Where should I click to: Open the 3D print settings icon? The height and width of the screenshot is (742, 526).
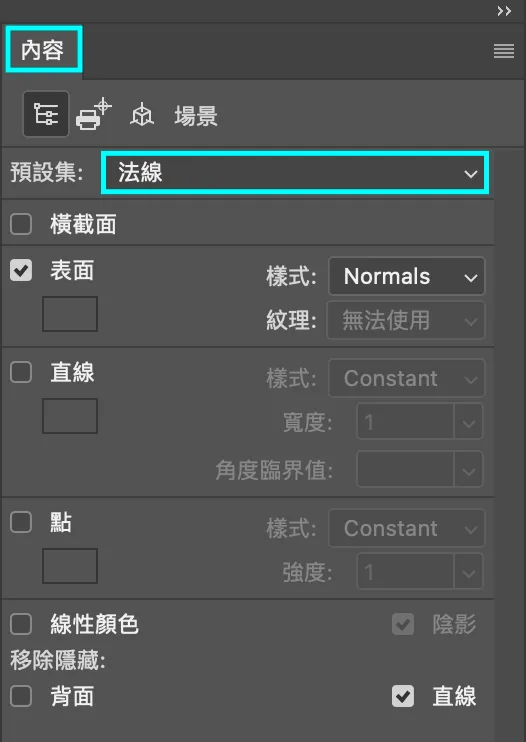click(x=94, y=114)
